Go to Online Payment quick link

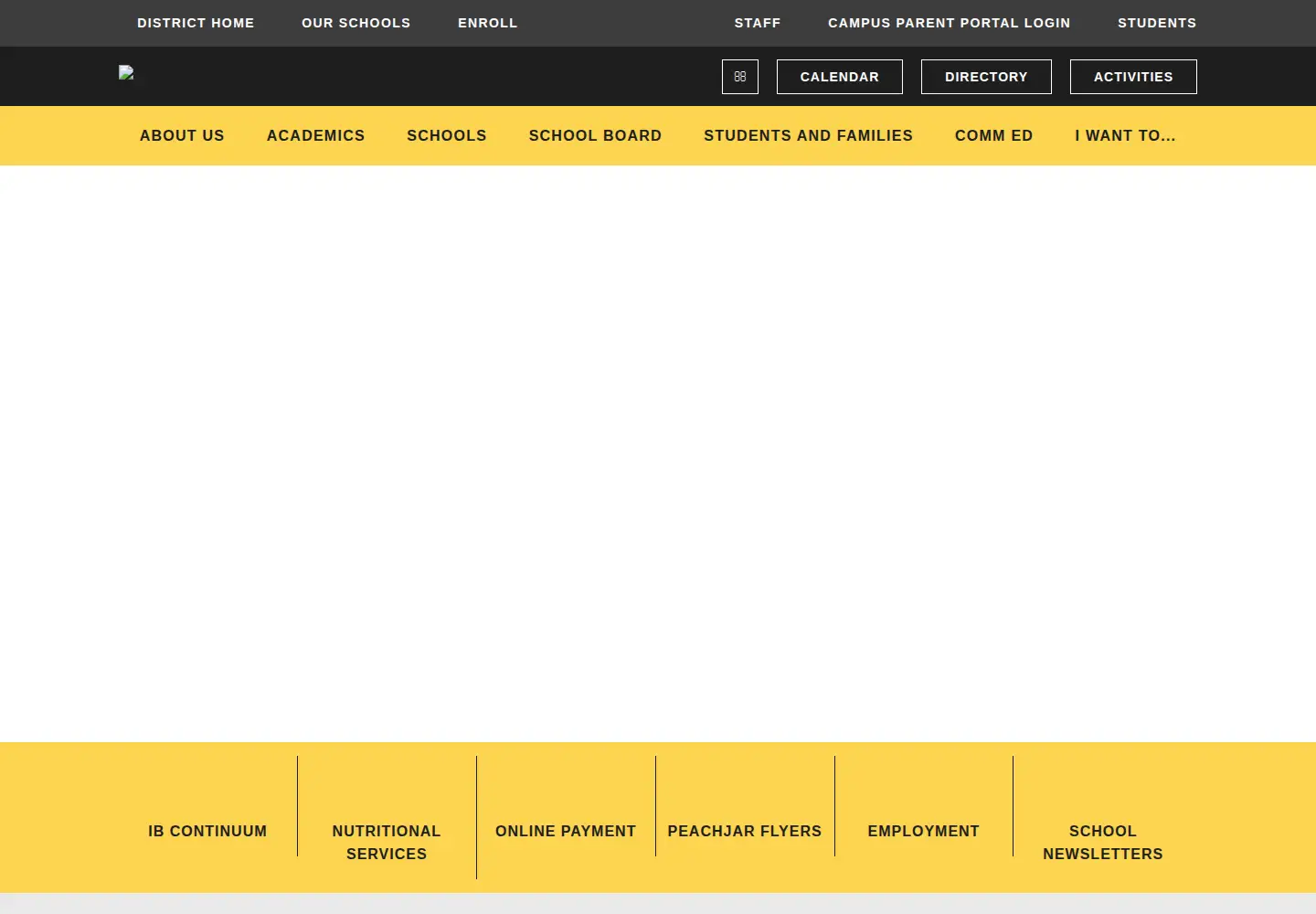[566, 831]
